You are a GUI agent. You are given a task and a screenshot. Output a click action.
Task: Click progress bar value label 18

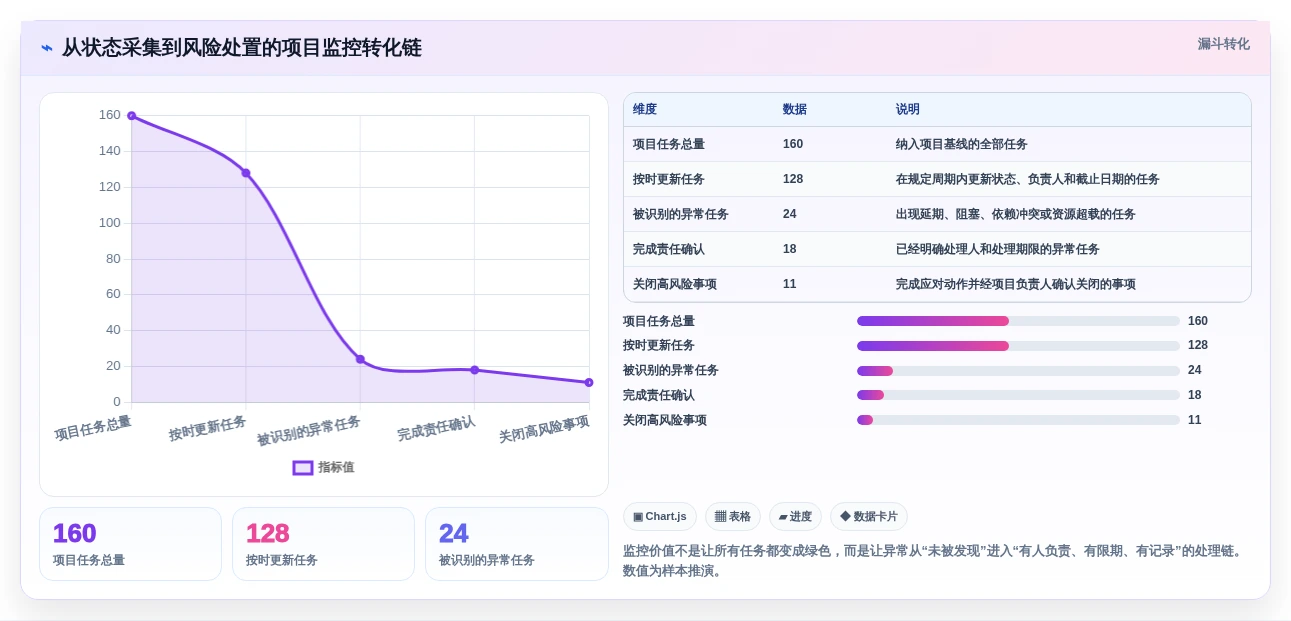pos(1195,395)
